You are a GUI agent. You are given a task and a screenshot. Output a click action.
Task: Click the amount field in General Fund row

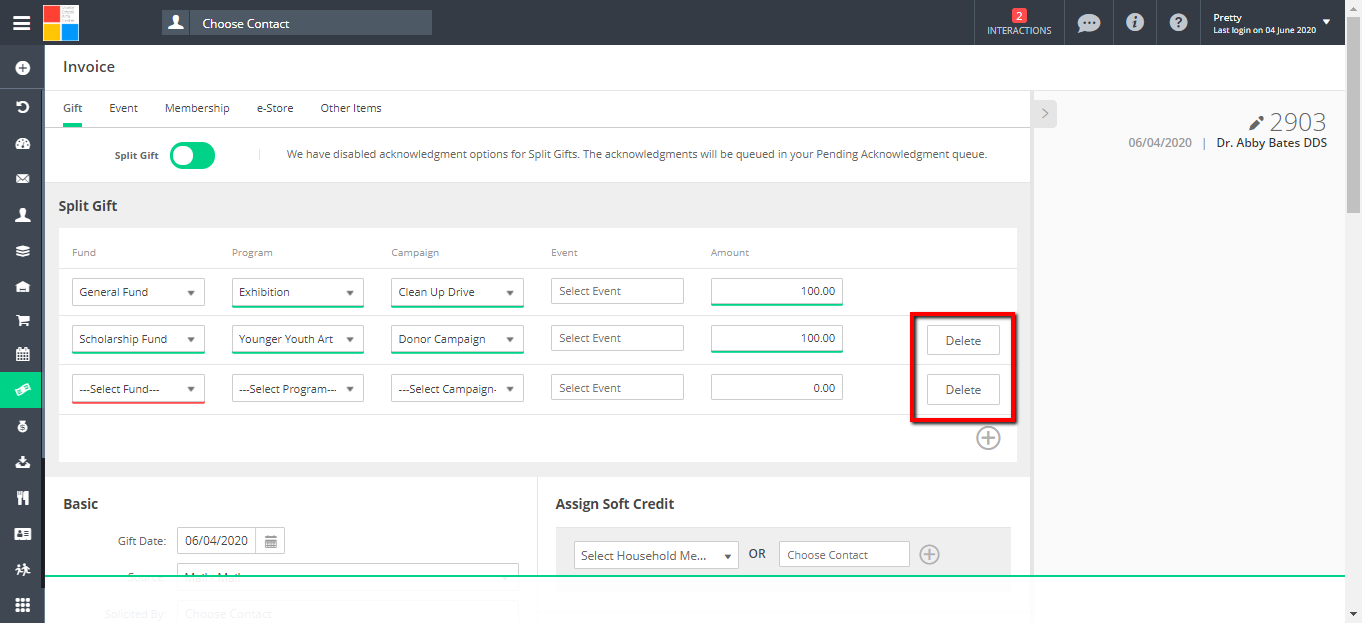(777, 291)
